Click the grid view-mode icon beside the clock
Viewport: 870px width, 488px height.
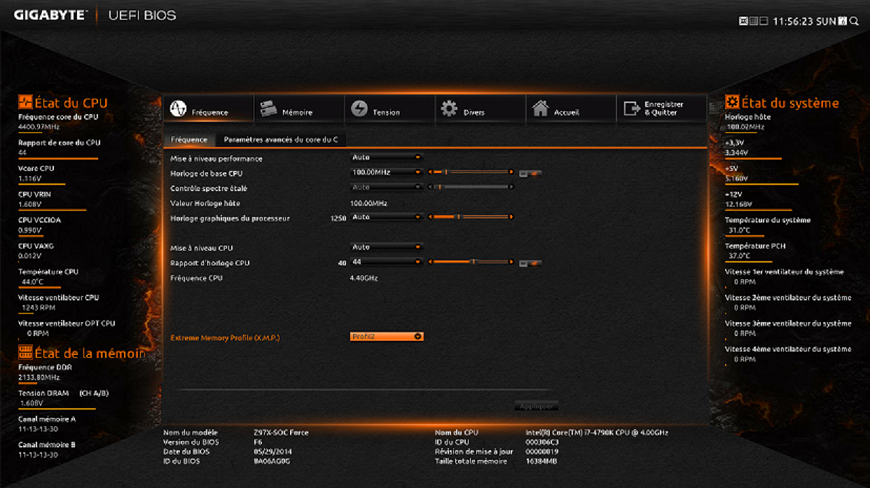click(753, 21)
